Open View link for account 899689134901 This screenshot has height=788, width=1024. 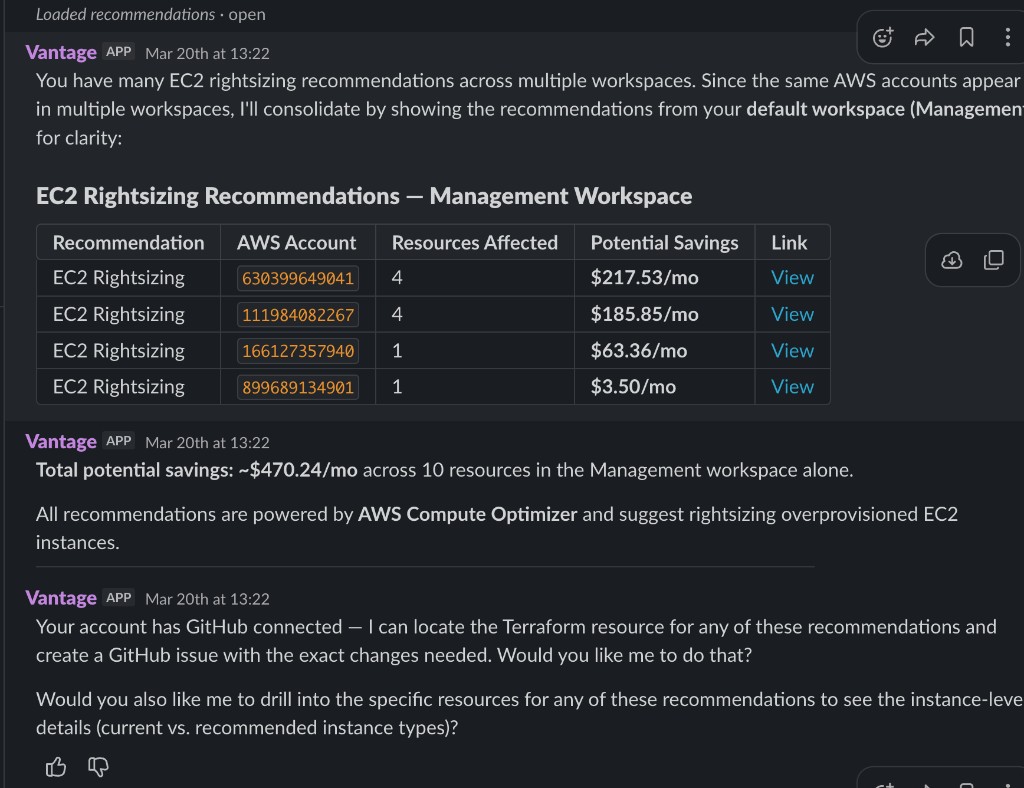(792, 386)
